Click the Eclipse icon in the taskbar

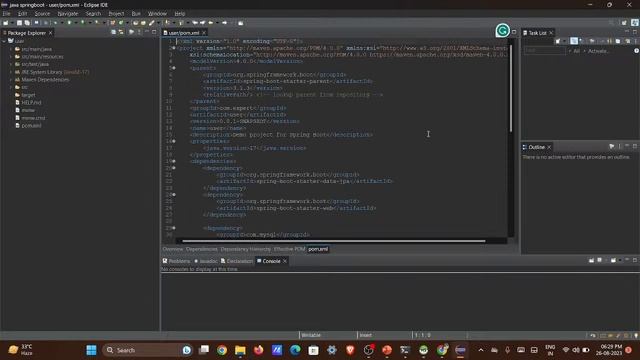(460, 350)
